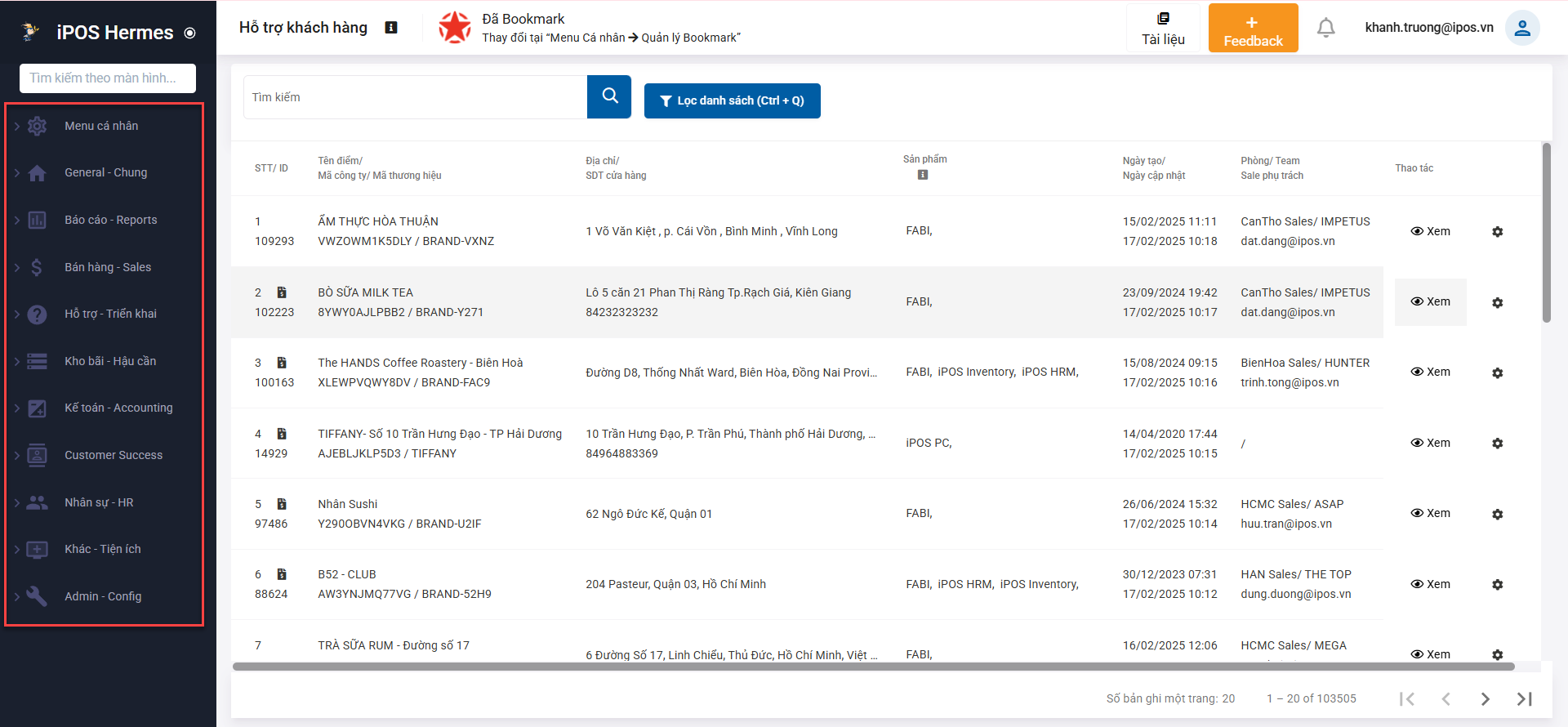Screen dimensions: 1568x727
Task: Open the Admin - Config menu item
Action: [x=104, y=596]
